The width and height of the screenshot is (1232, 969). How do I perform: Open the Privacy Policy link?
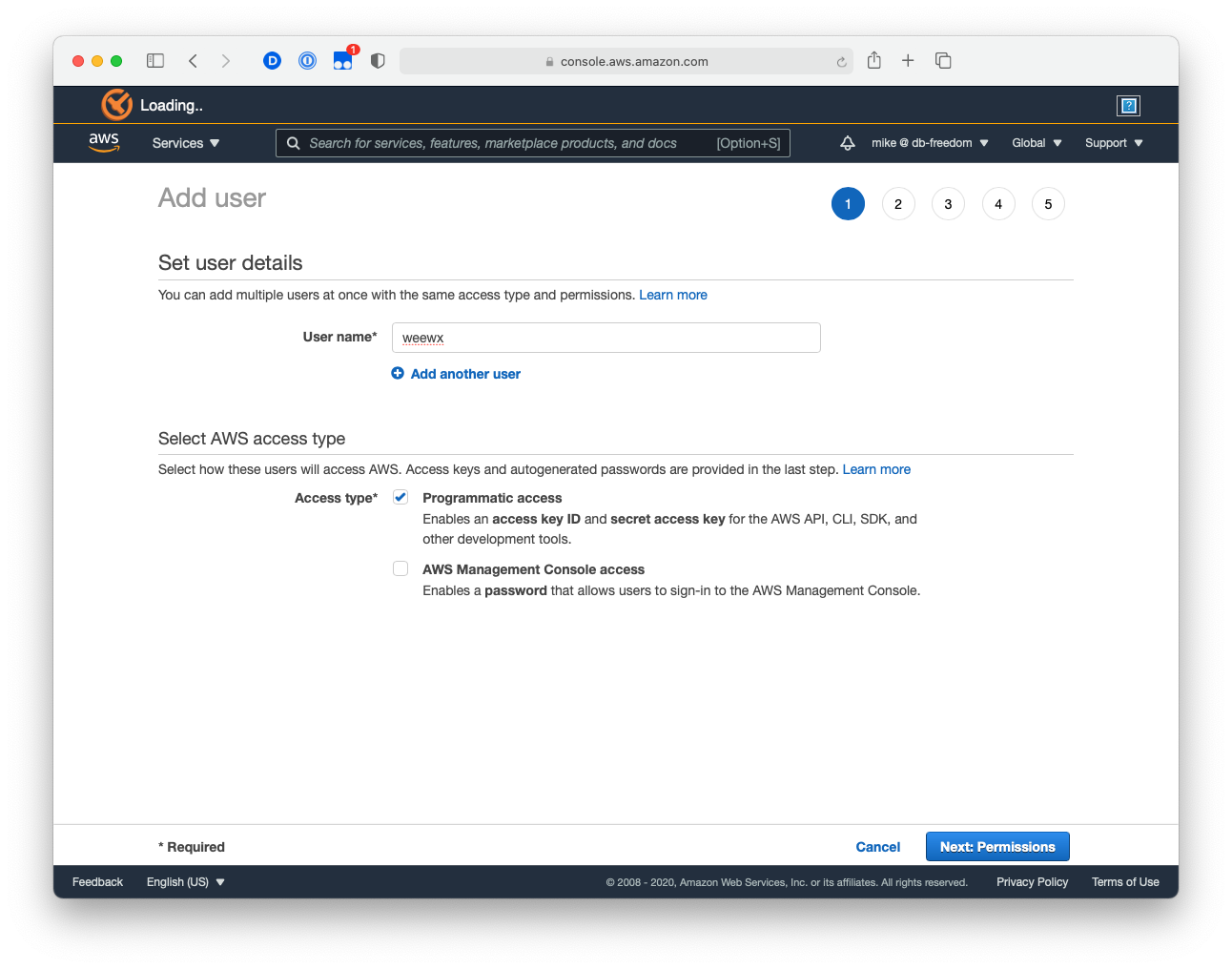click(1032, 882)
